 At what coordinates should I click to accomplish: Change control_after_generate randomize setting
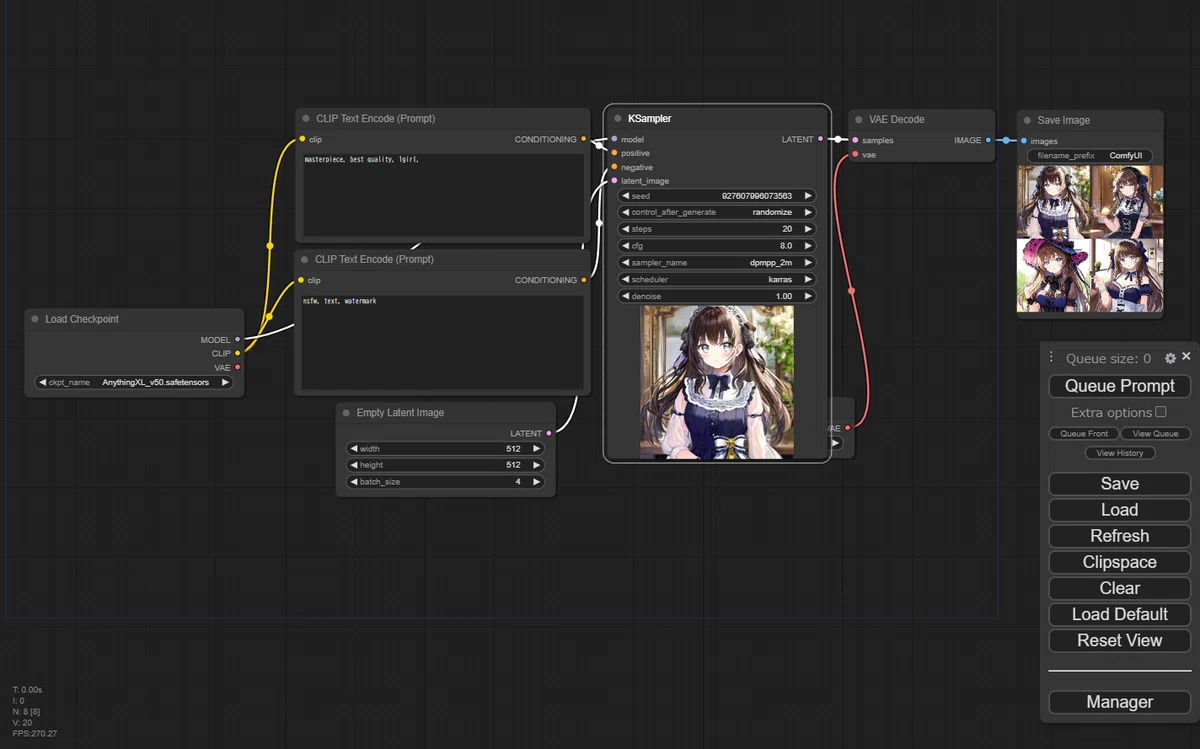tap(717, 213)
